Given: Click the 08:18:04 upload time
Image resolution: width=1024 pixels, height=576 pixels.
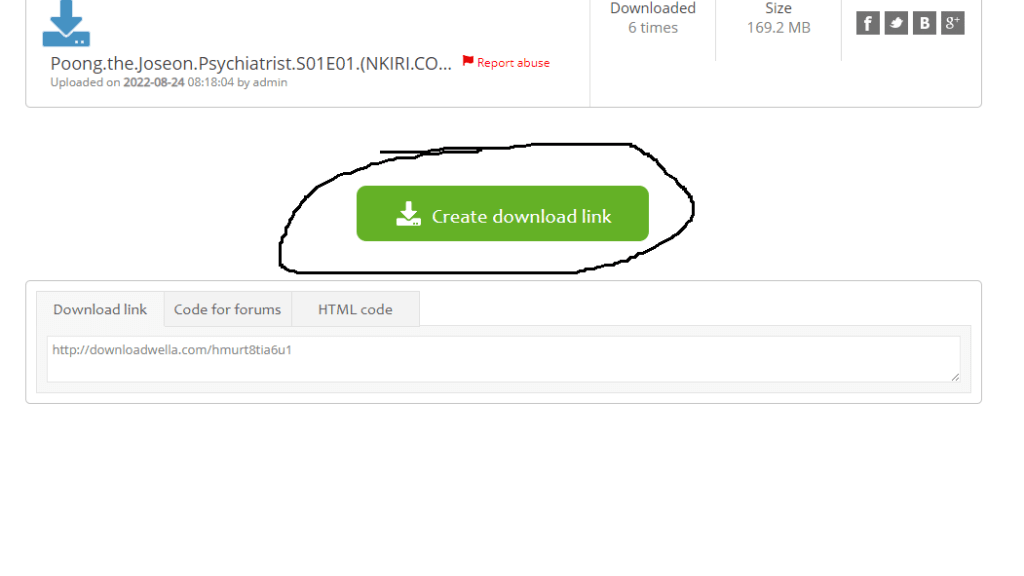Looking at the screenshot, I should click(x=210, y=82).
